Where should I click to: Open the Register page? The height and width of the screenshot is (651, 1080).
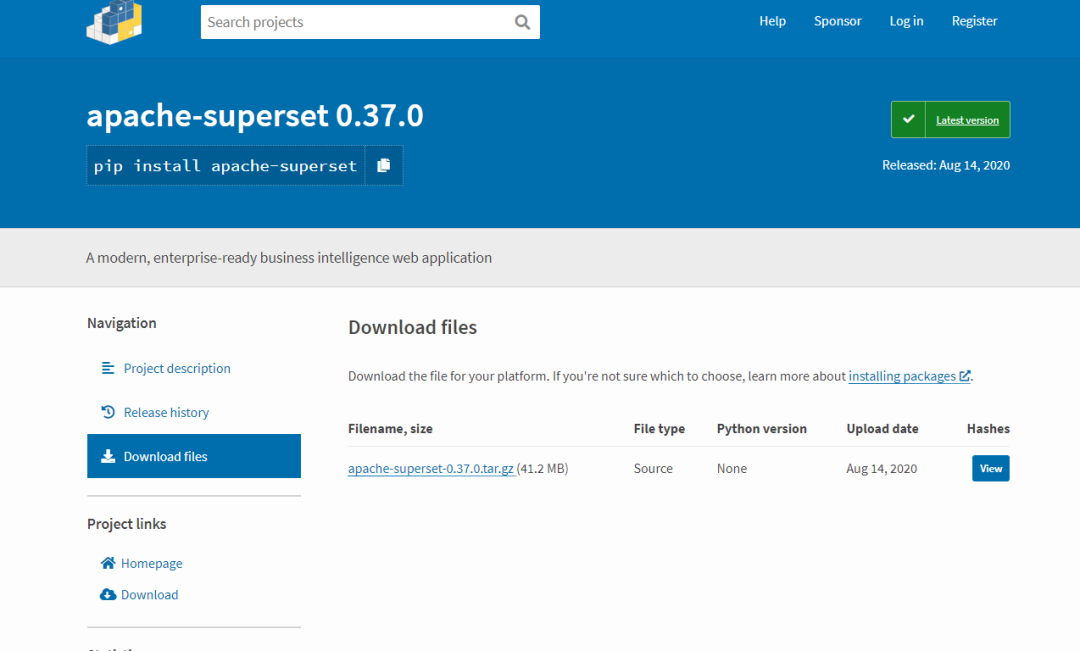pos(974,21)
